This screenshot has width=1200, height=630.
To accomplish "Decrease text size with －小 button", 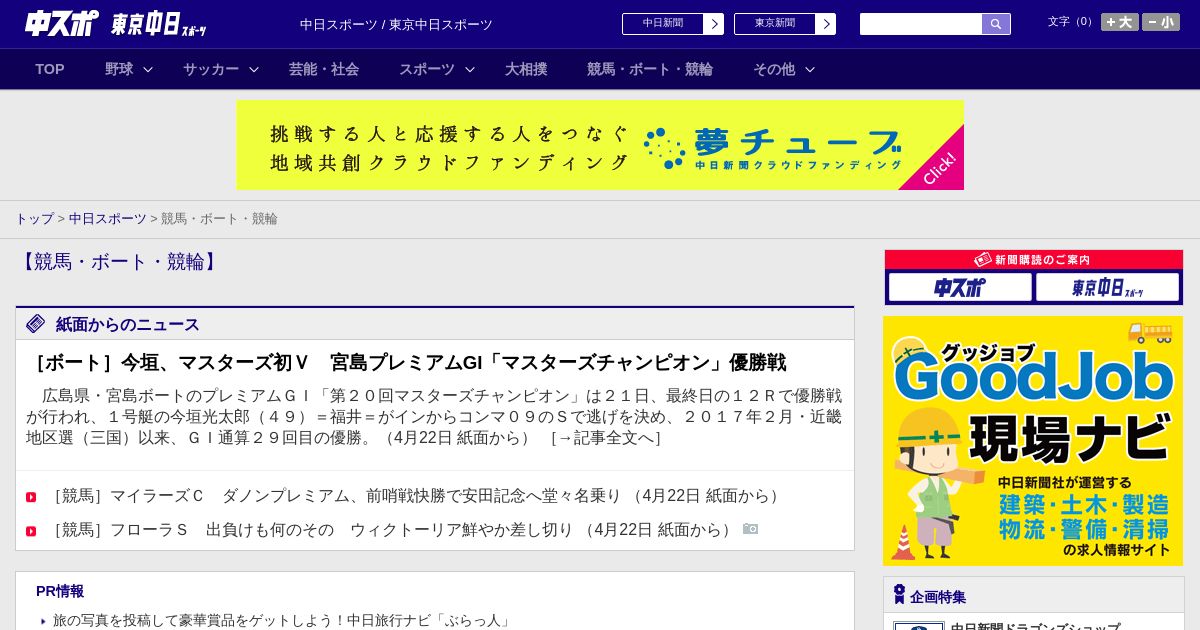I will [1161, 22].
